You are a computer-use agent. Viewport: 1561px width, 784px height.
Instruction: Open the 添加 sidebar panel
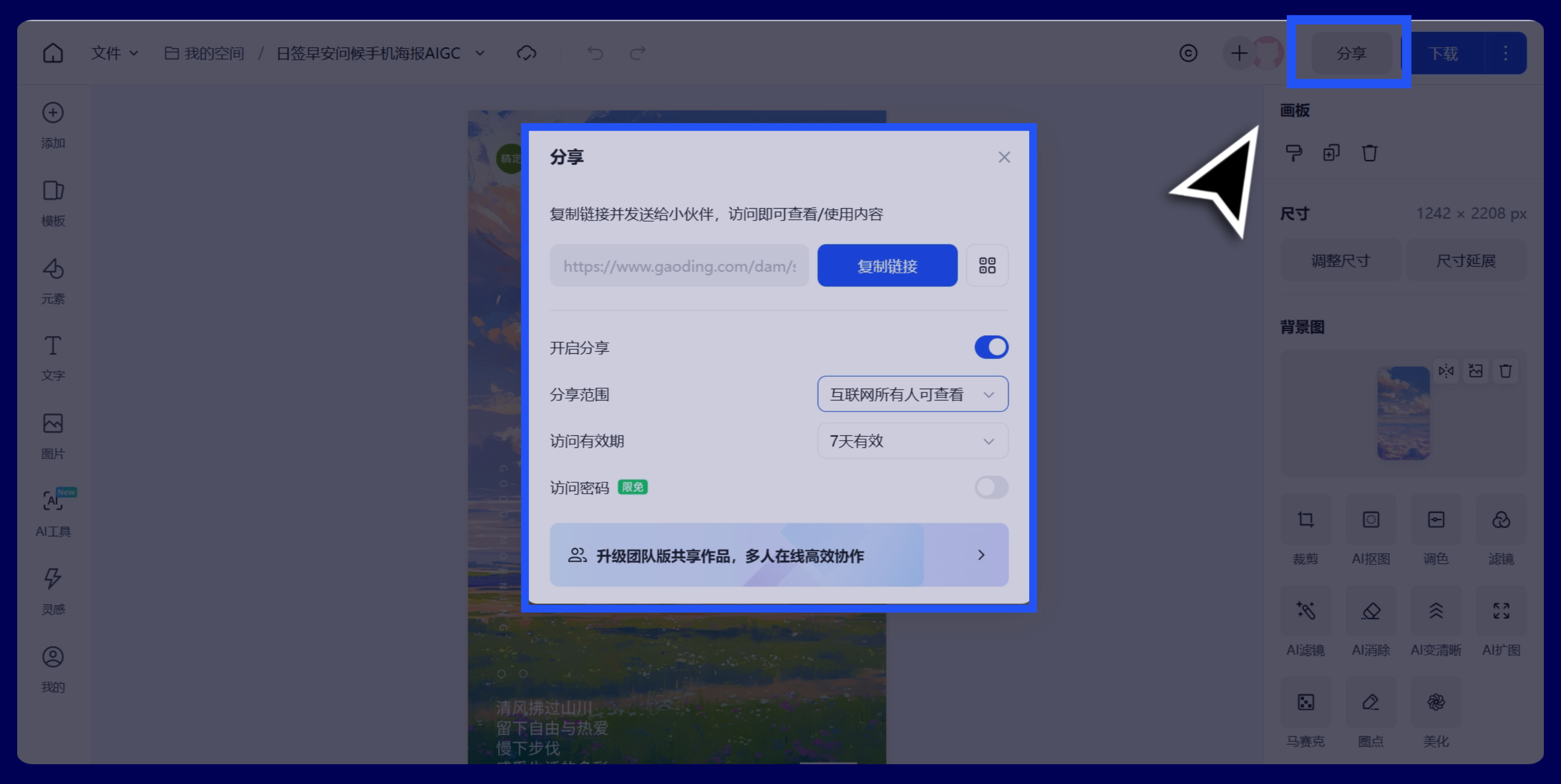click(53, 125)
